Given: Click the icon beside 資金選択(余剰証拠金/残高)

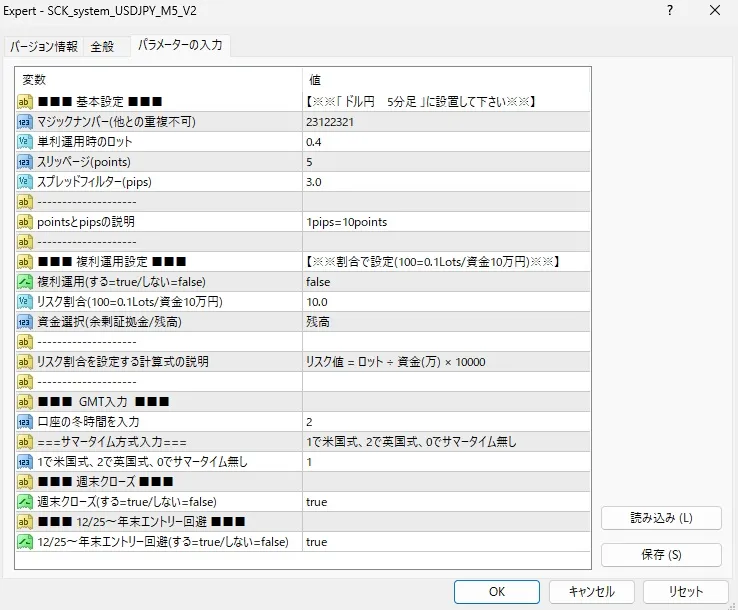Looking at the screenshot, I should pos(26,322).
